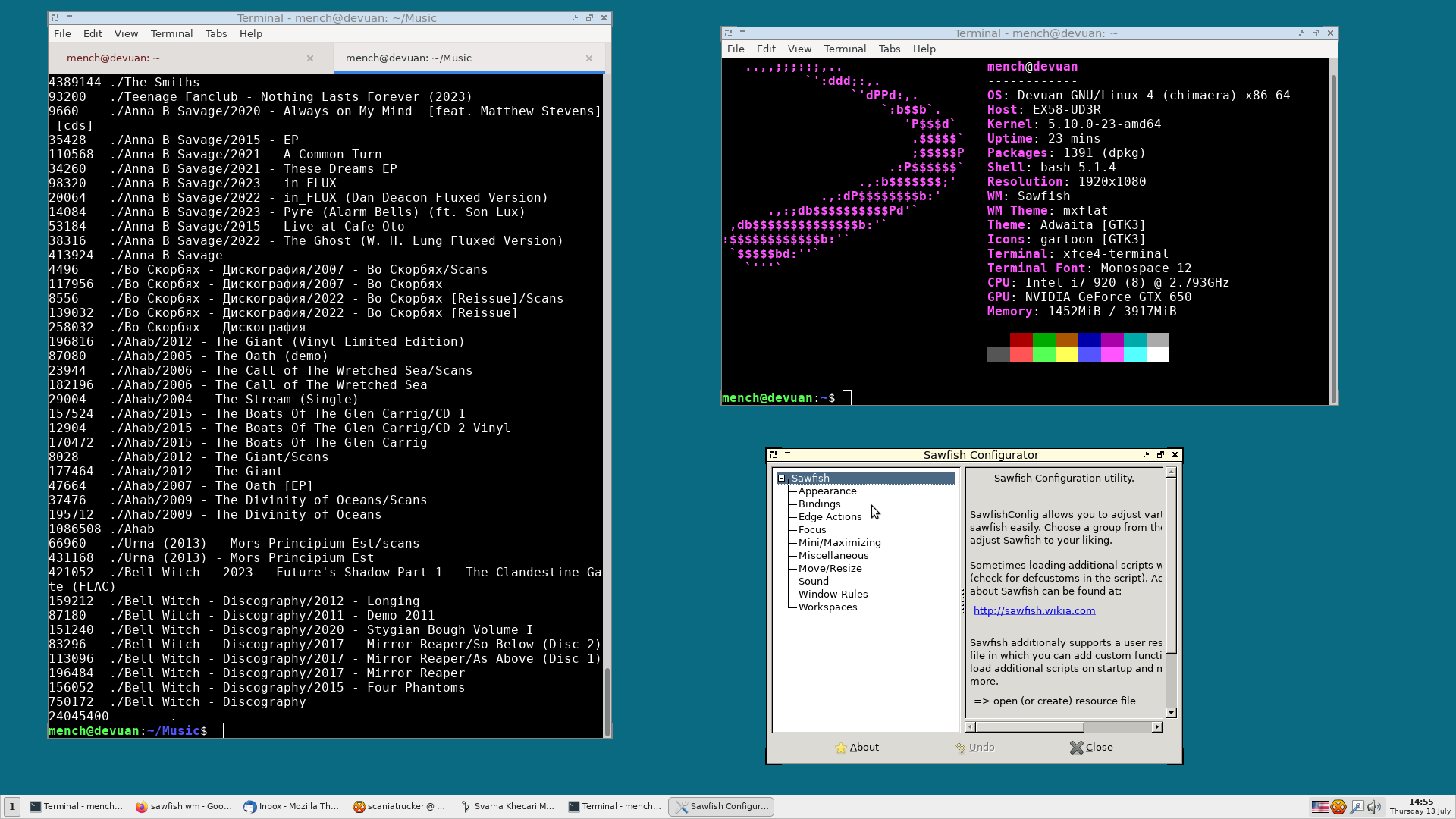
Task: Click the configurator vertical scrollbar down arrow
Action: 1171,713
